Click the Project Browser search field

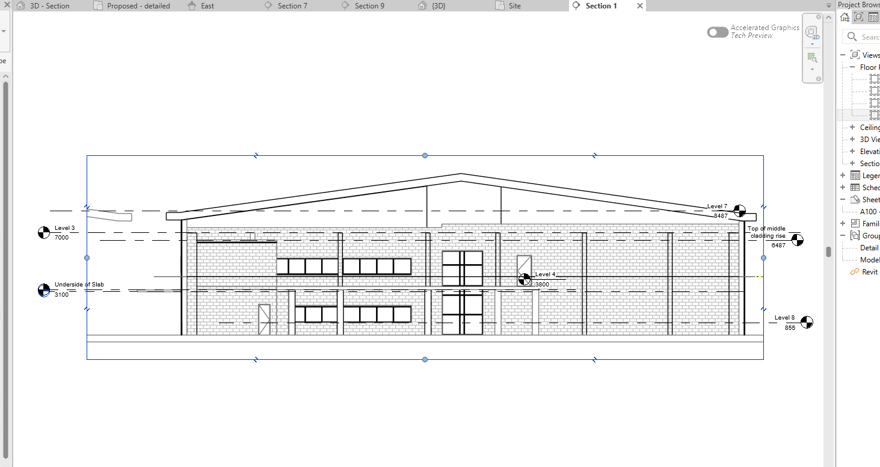861,36
